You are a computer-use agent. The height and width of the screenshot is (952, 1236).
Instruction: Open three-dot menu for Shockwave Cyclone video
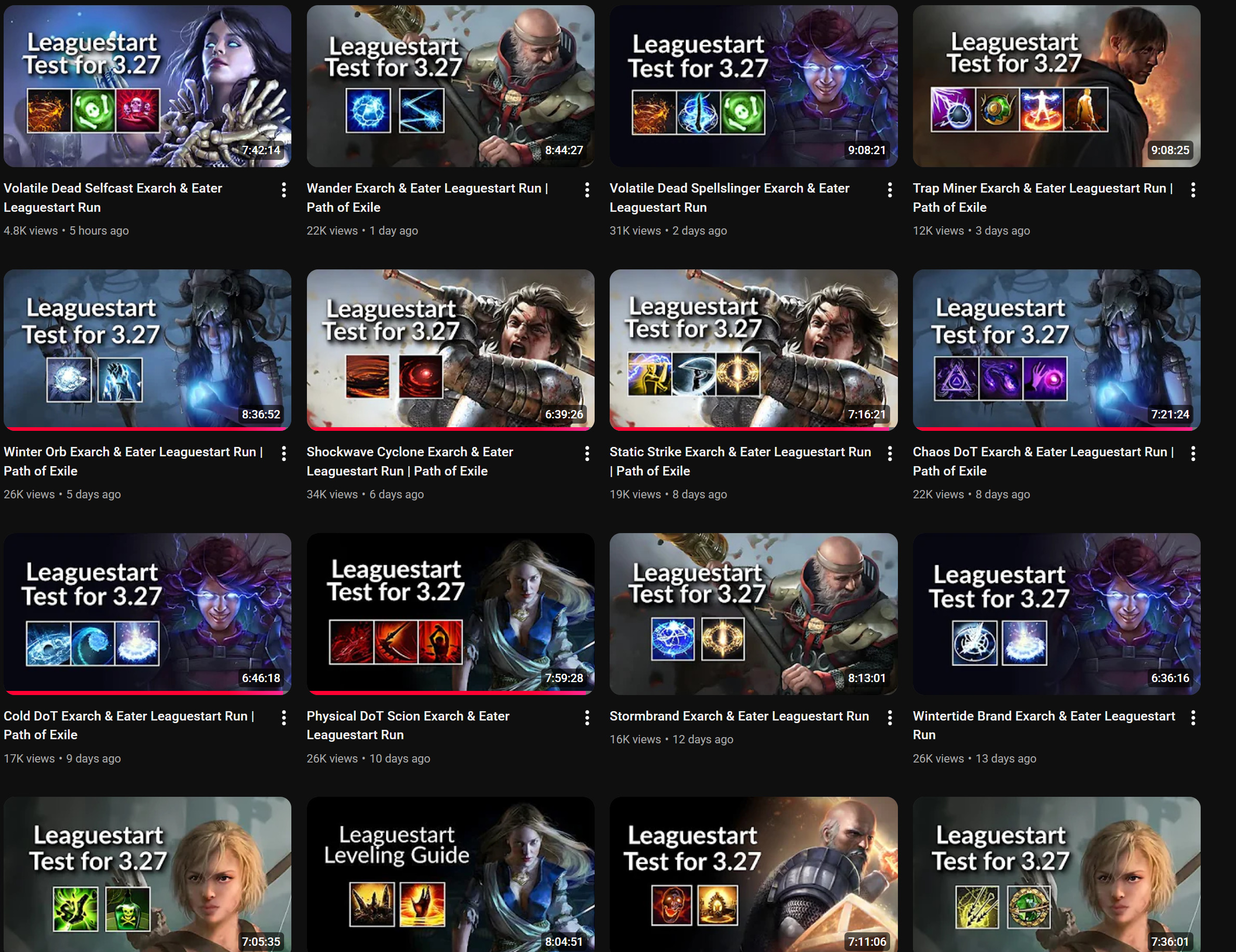pos(587,454)
